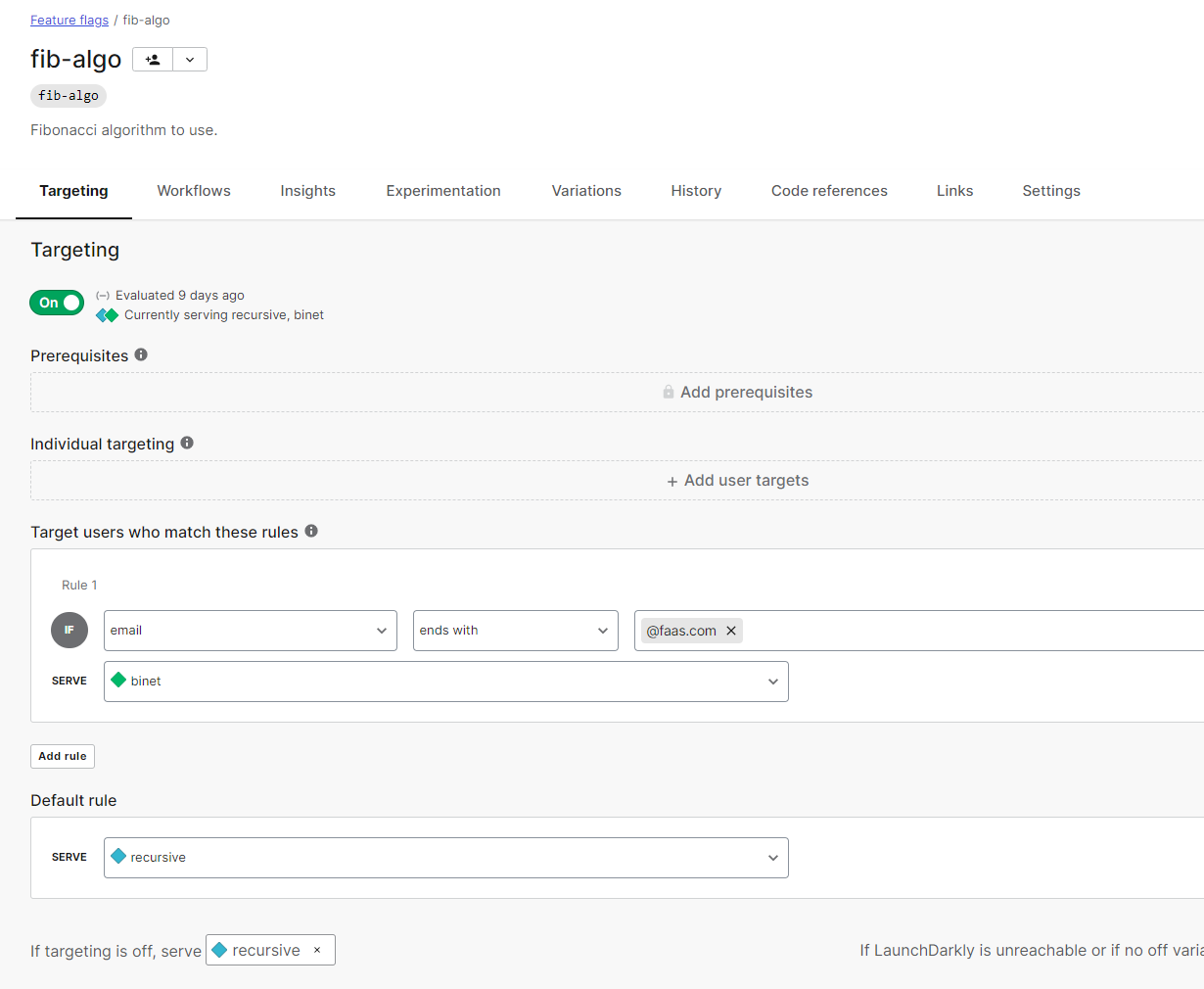Click the blue recursive diamond in Default rule
1204x989 pixels.
point(118,856)
